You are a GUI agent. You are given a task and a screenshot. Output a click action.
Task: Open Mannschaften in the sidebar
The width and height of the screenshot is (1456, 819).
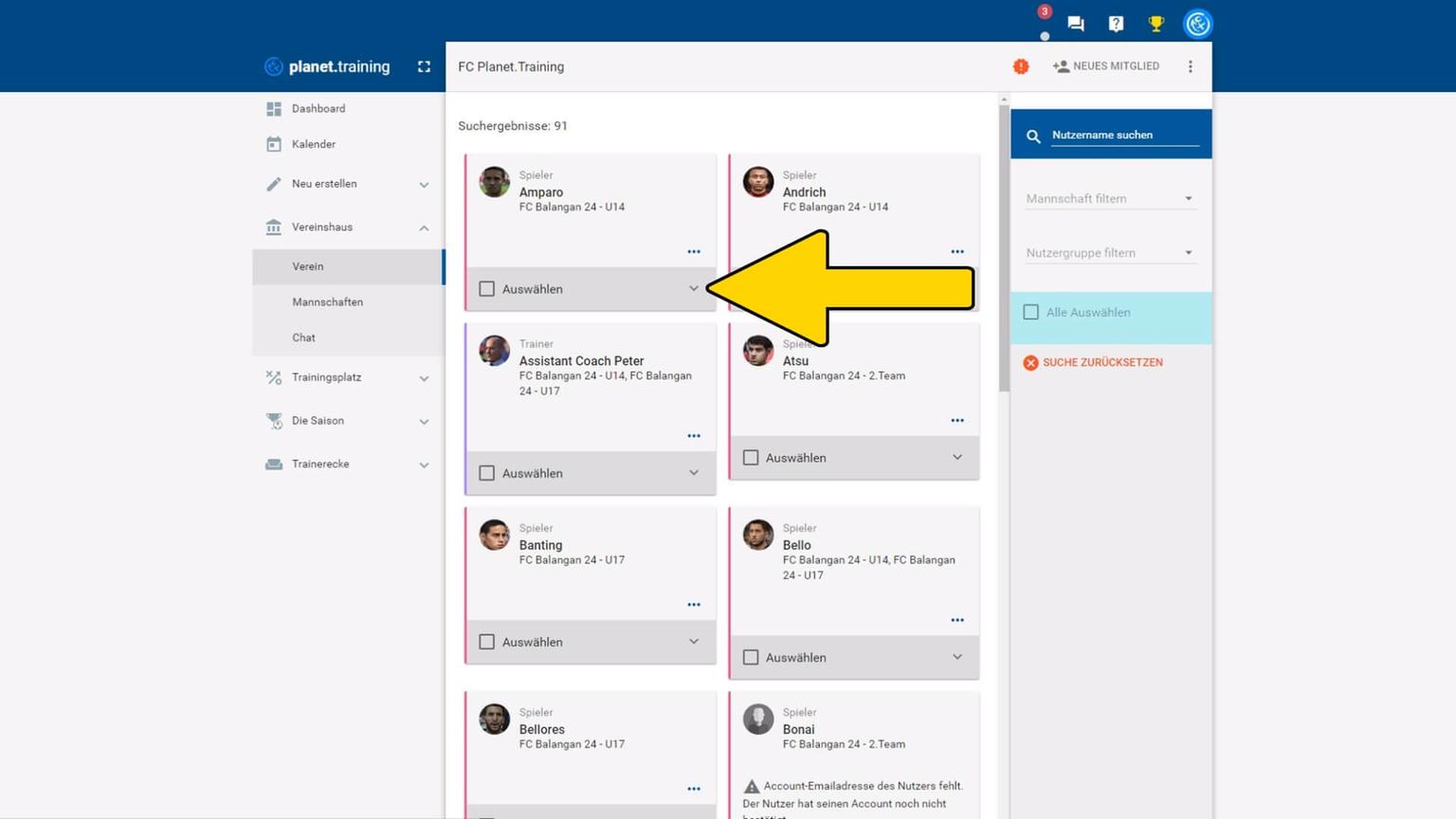(328, 302)
